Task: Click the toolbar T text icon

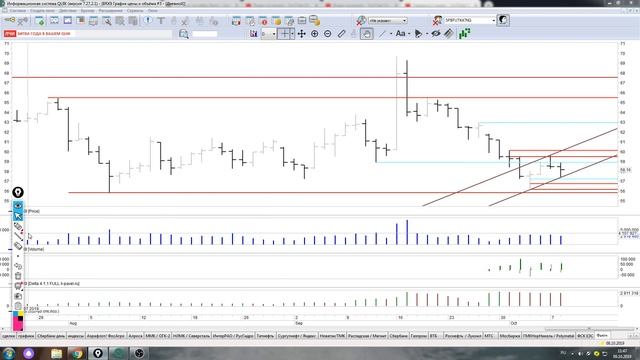Action: pos(161,20)
